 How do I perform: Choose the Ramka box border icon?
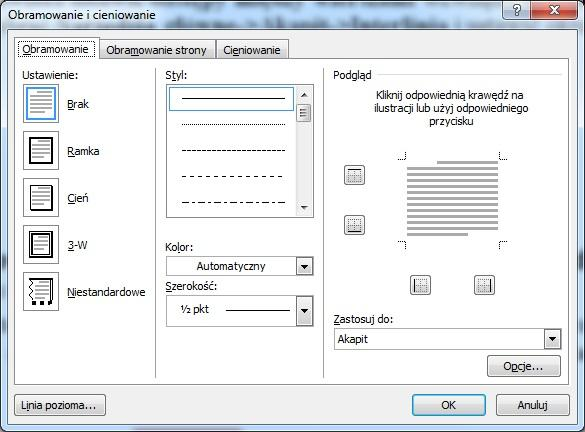tap(41, 150)
